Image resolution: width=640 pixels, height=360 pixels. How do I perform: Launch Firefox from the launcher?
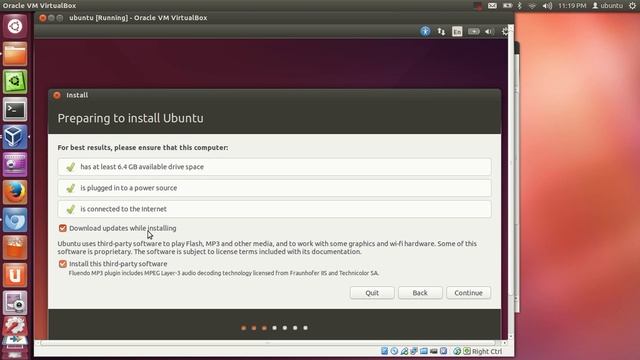coord(15,192)
